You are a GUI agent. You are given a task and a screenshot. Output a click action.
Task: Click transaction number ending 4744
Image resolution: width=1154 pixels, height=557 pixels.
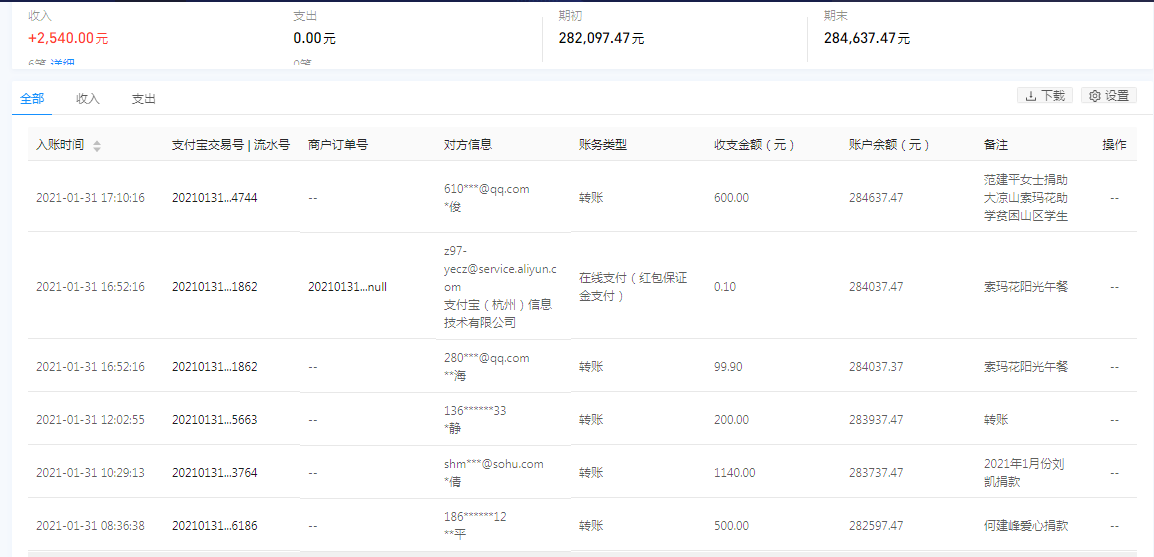(x=214, y=198)
